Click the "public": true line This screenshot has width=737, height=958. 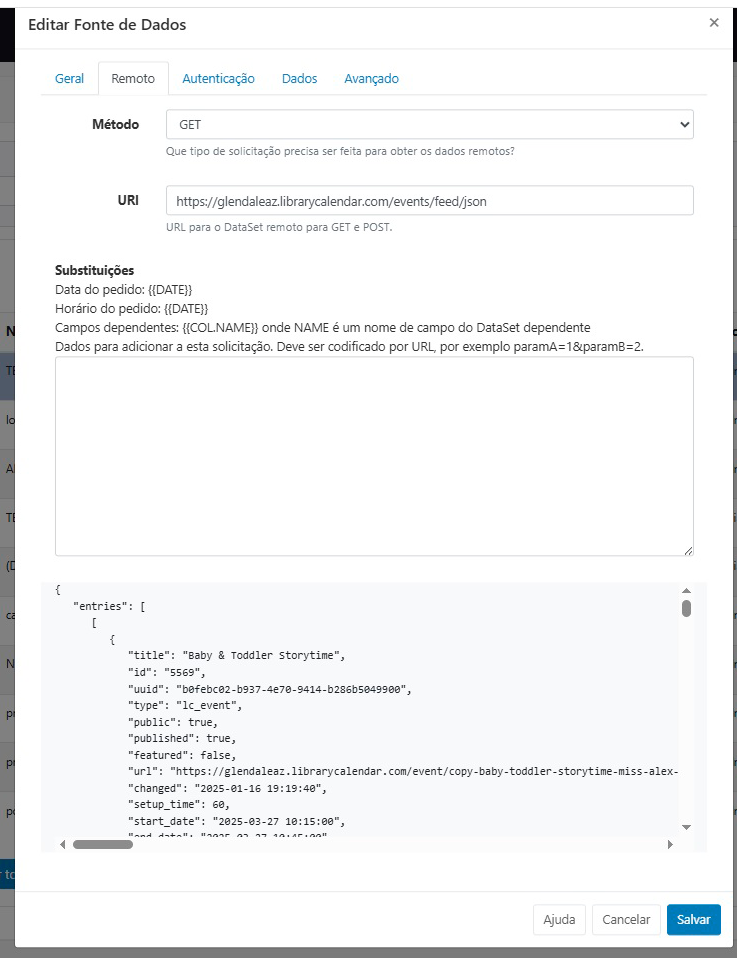tap(173, 722)
